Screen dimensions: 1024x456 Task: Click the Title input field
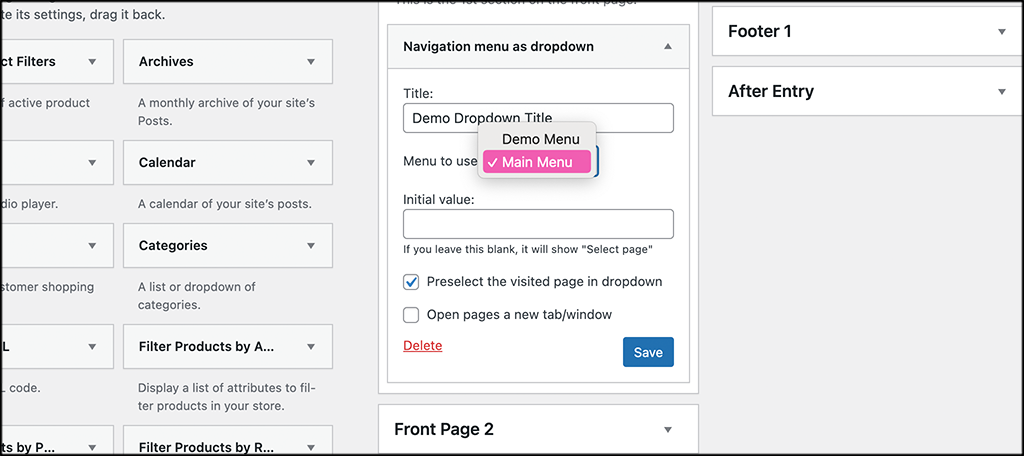[x=538, y=118]
